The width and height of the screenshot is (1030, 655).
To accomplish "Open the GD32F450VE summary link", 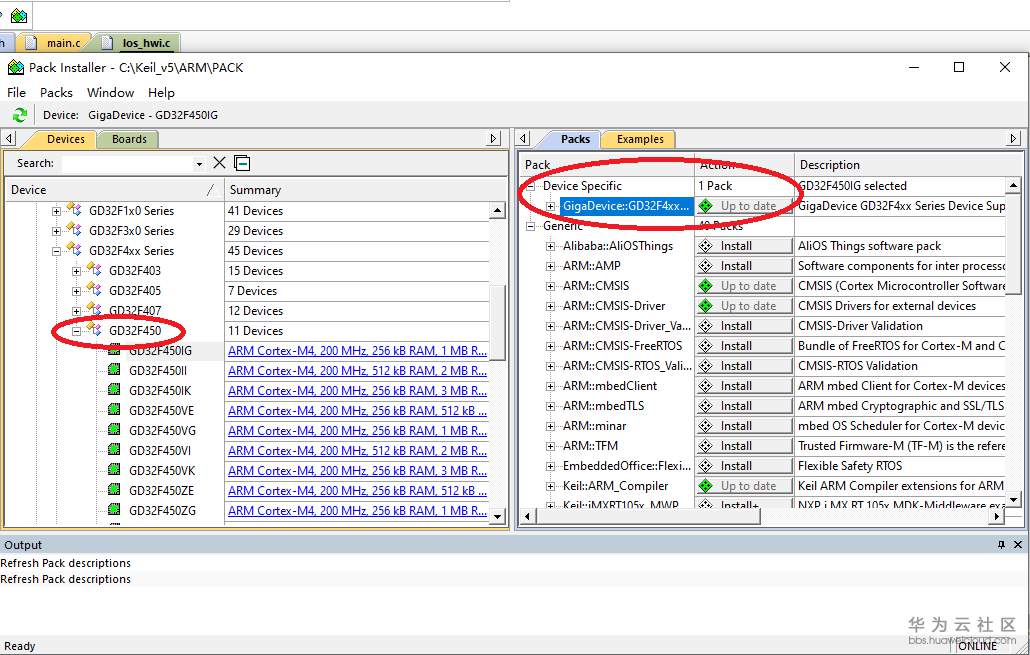I will (x=357, y=410).
